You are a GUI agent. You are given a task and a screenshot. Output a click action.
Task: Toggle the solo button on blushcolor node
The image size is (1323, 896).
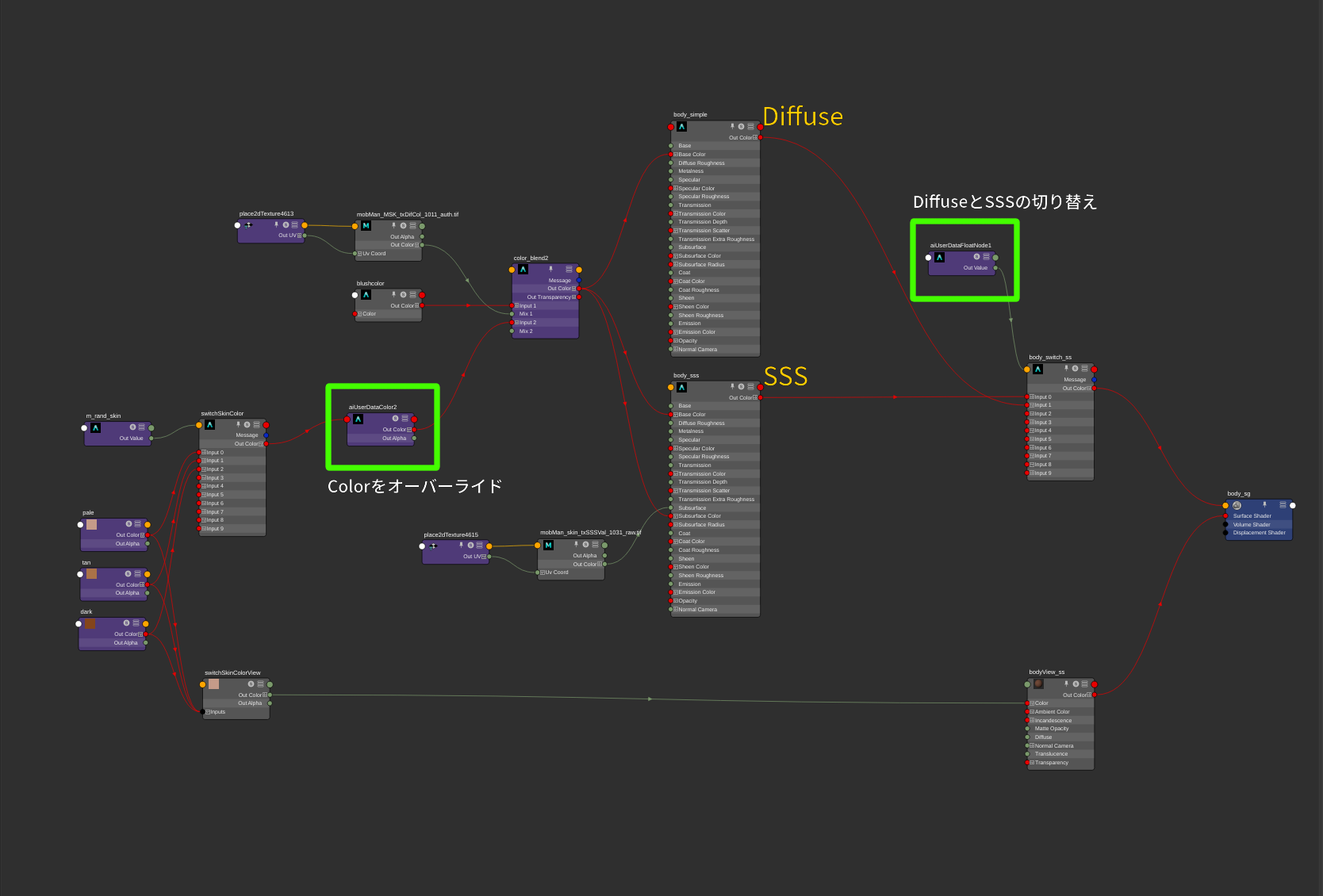(403, 295)
